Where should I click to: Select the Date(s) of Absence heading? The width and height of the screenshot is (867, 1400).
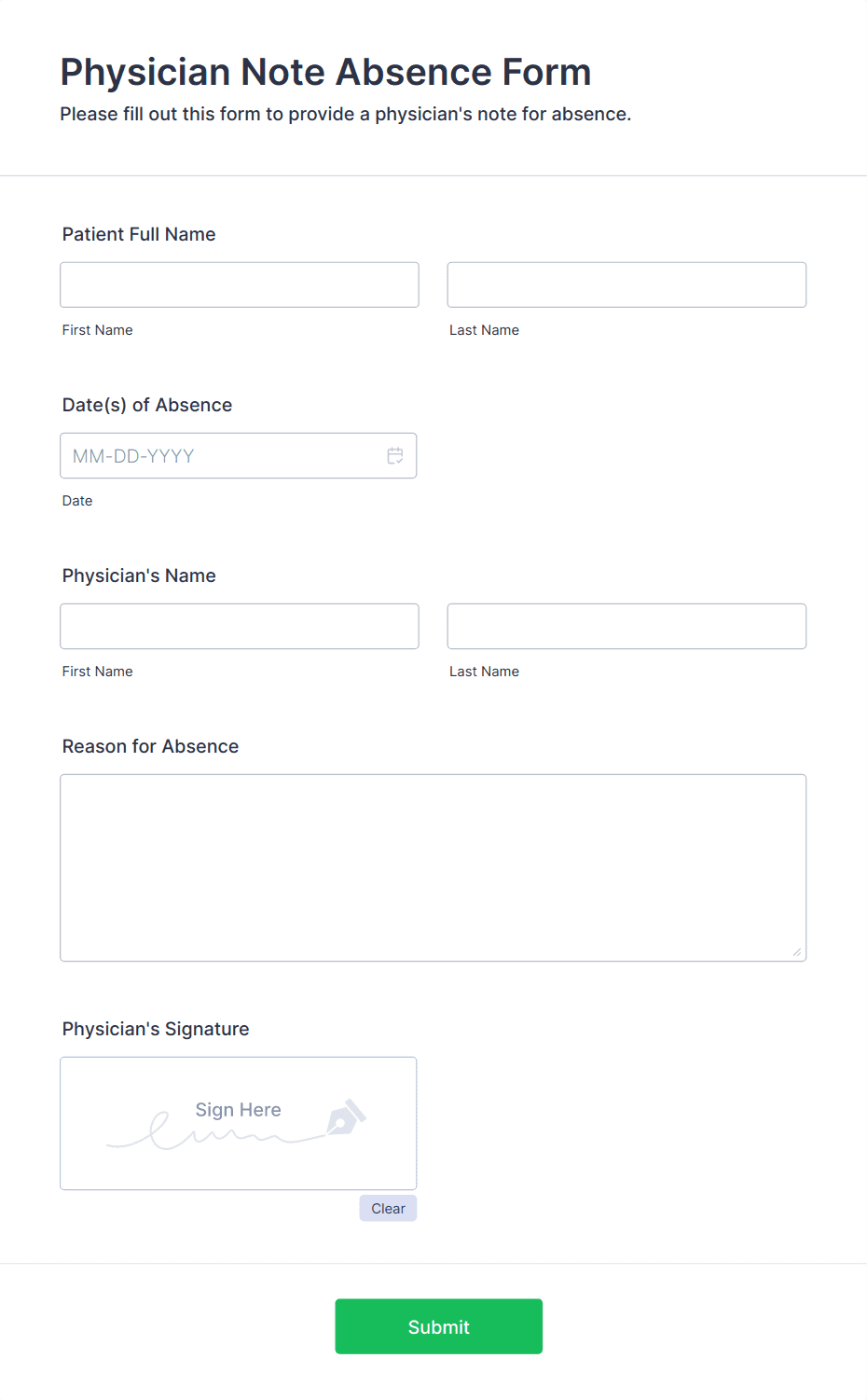(x=146, y=405)
